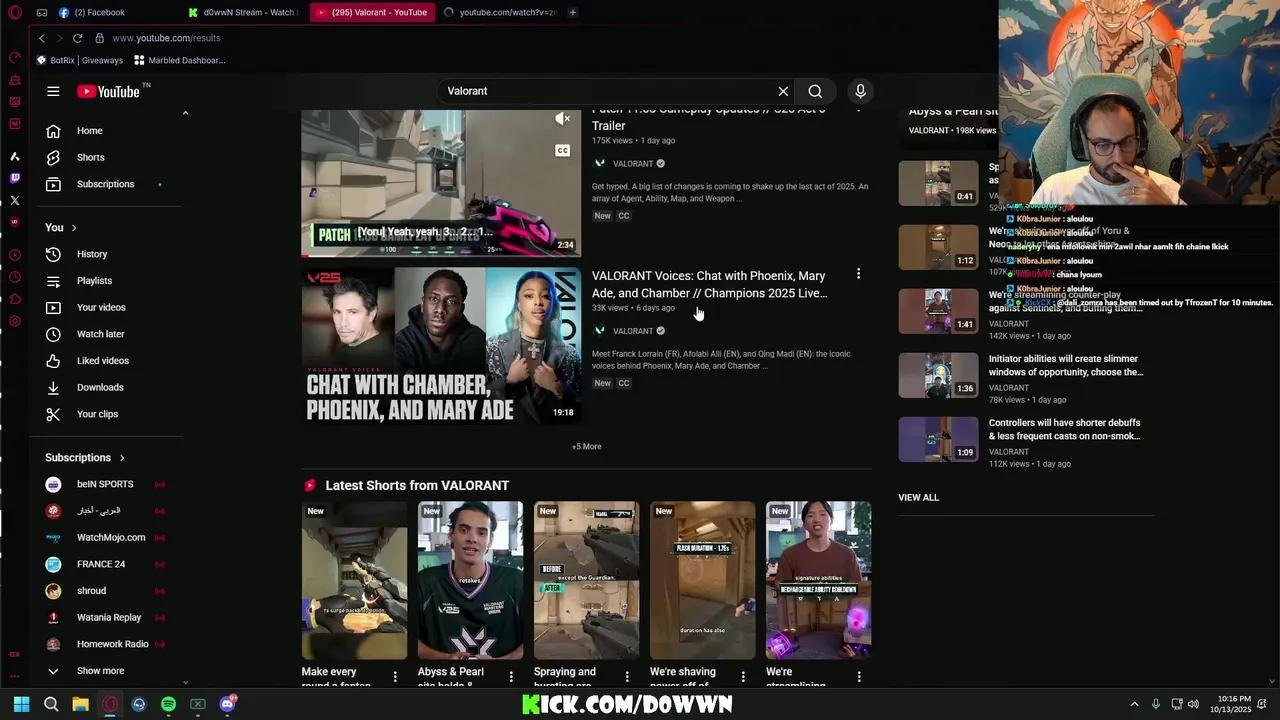Image resolution: width=1280 pixels, height=720 pixels.
Task: Toggle captions on Patch trailer preview
Action: point(563,151)
